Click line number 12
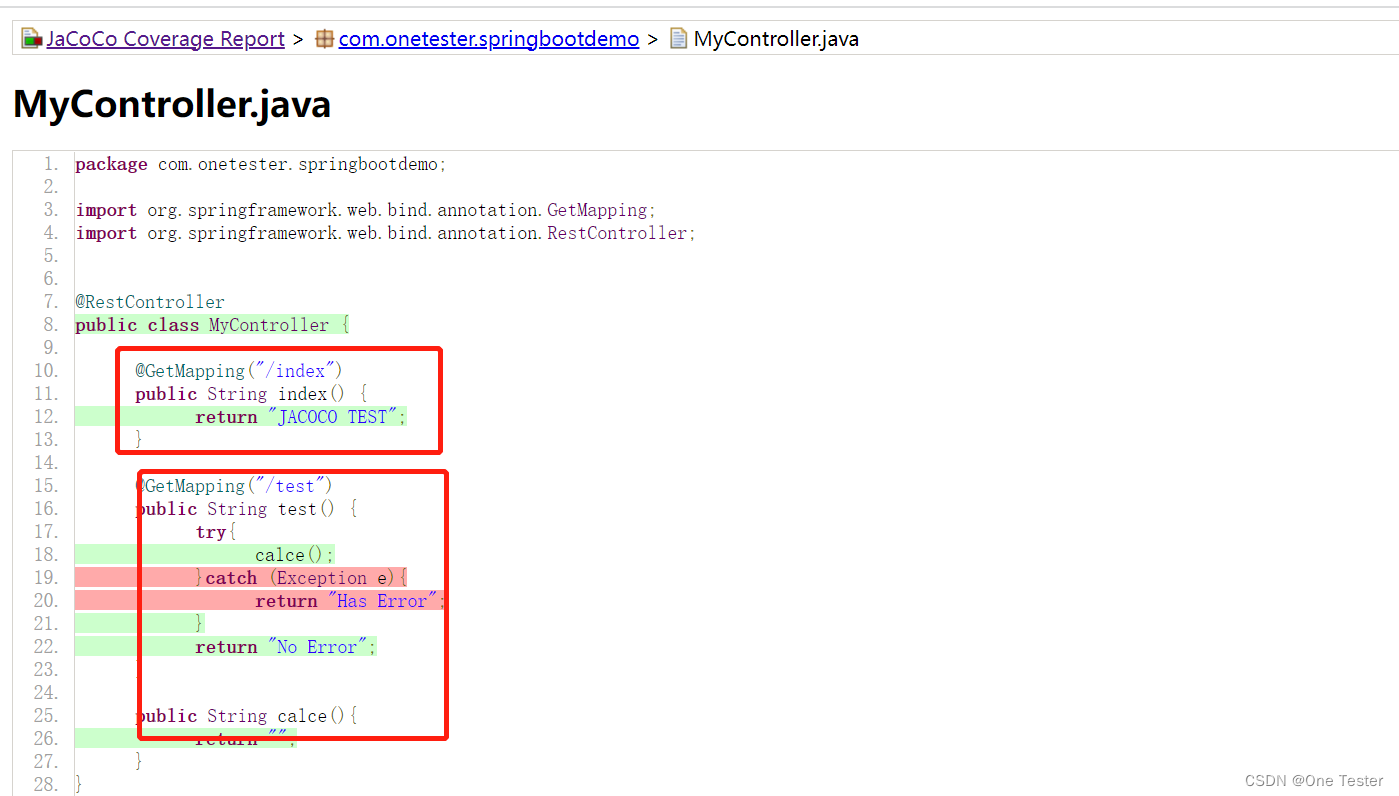This screenshot has width=1399, height=796. (x=46, y=417)
